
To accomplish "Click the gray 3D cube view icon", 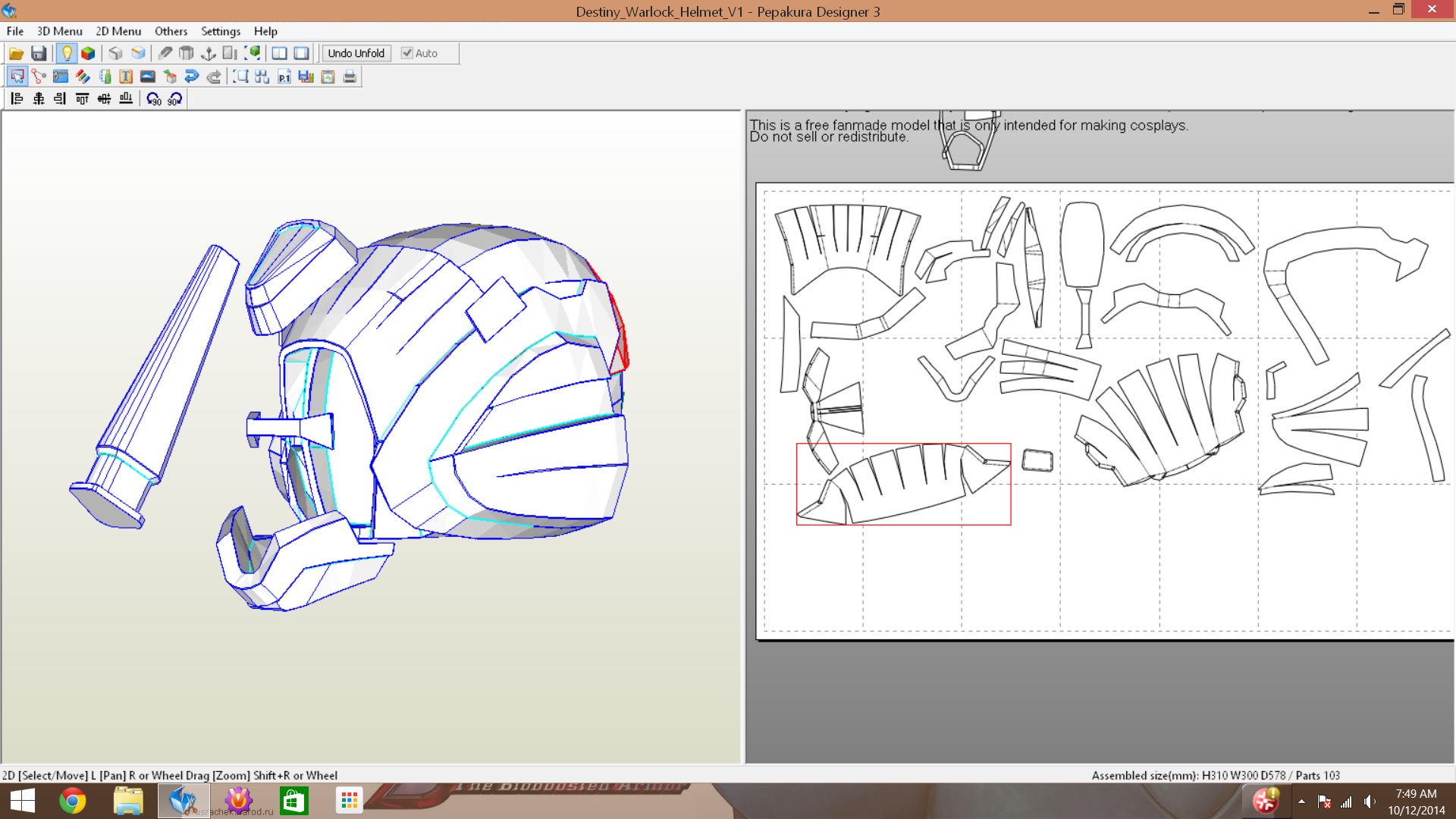I will tap(115, 53).
